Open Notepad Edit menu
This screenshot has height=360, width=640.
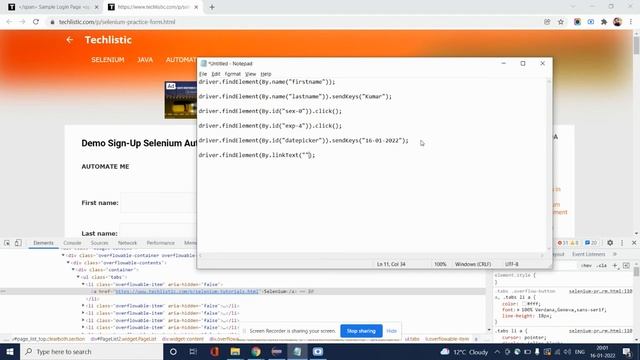click(216, 74)
